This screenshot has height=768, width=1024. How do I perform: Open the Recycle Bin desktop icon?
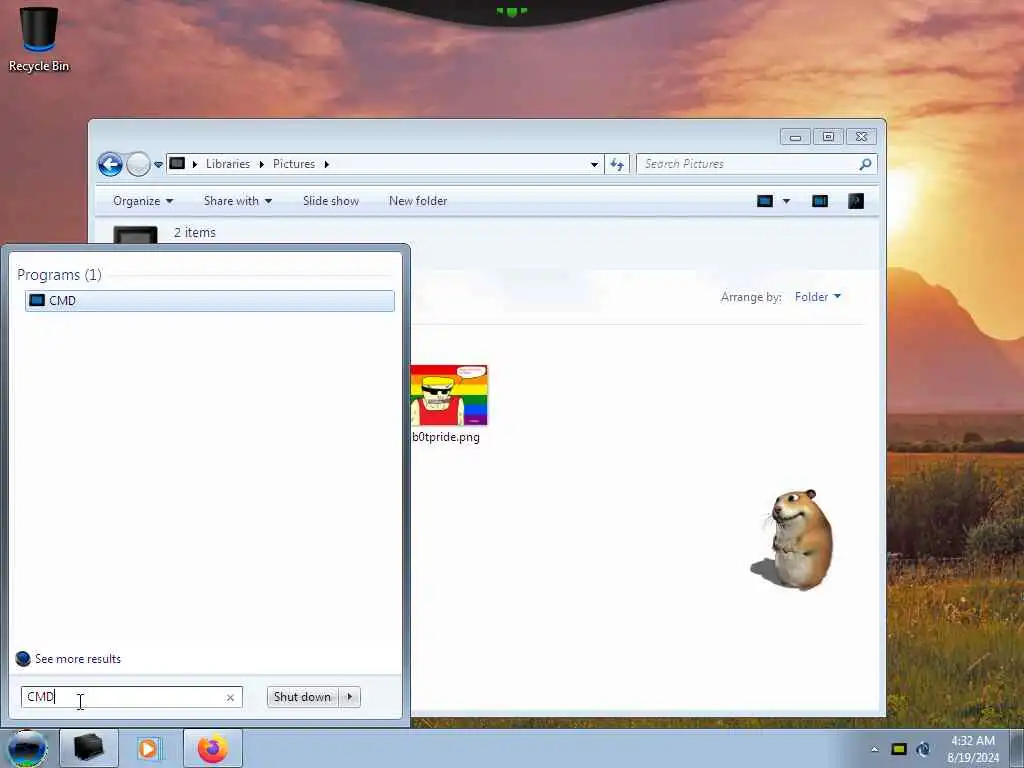click(39, 39)
